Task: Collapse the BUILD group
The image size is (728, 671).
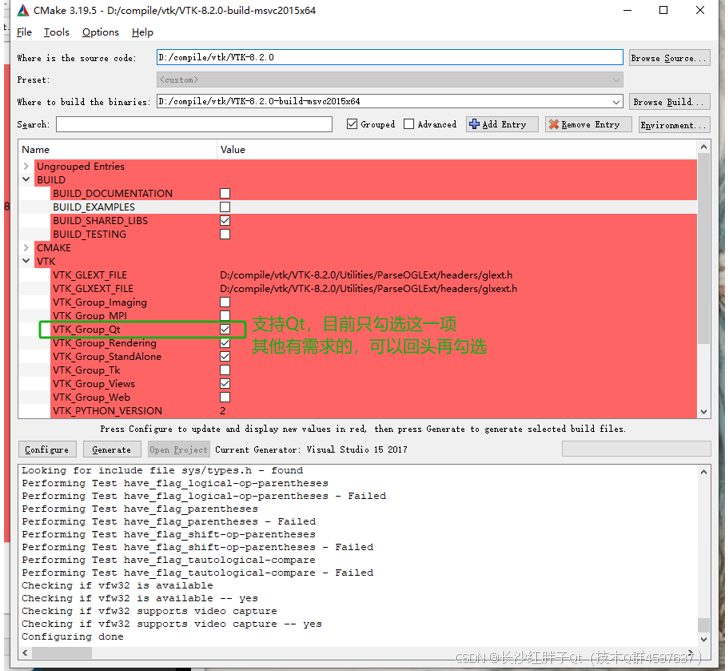Action: click(x=27, y=180)
